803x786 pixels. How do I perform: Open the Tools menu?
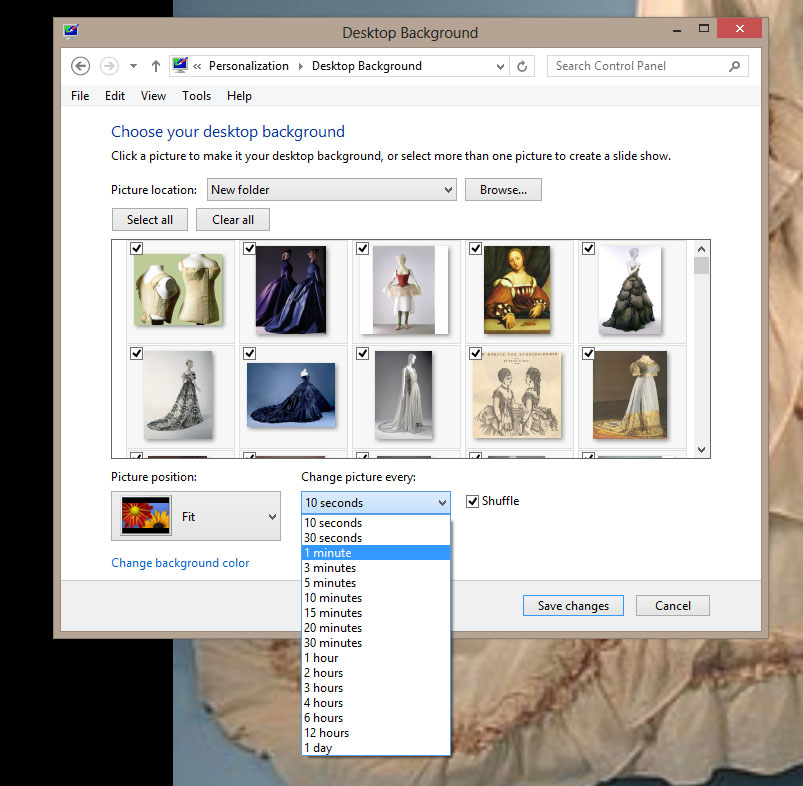(x=196, y=96)
